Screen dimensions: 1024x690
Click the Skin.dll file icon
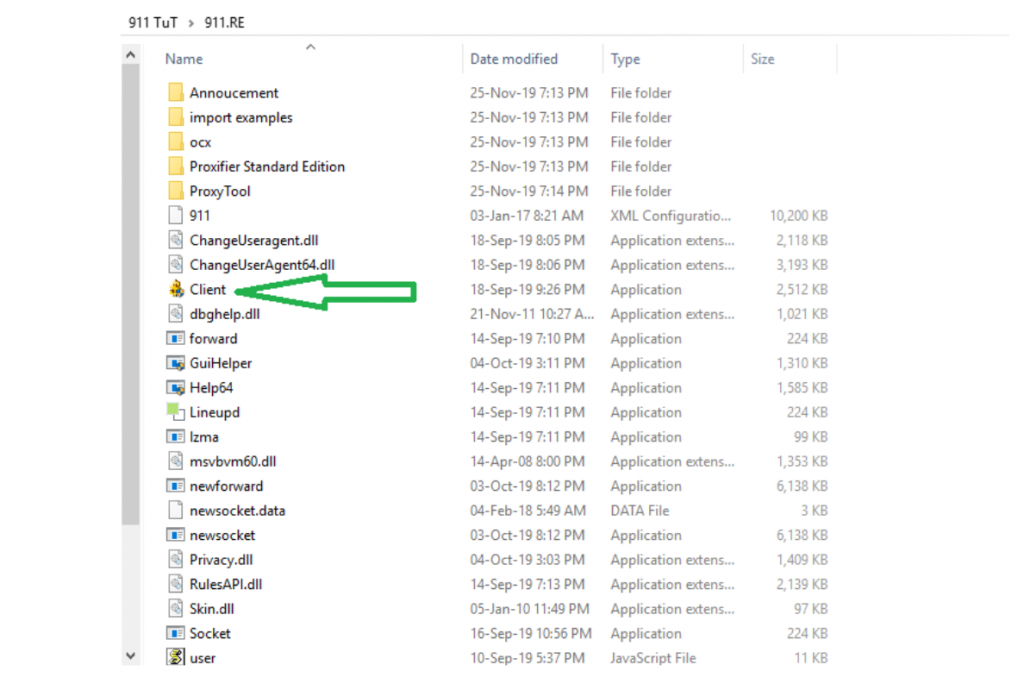tap(176, 608)
